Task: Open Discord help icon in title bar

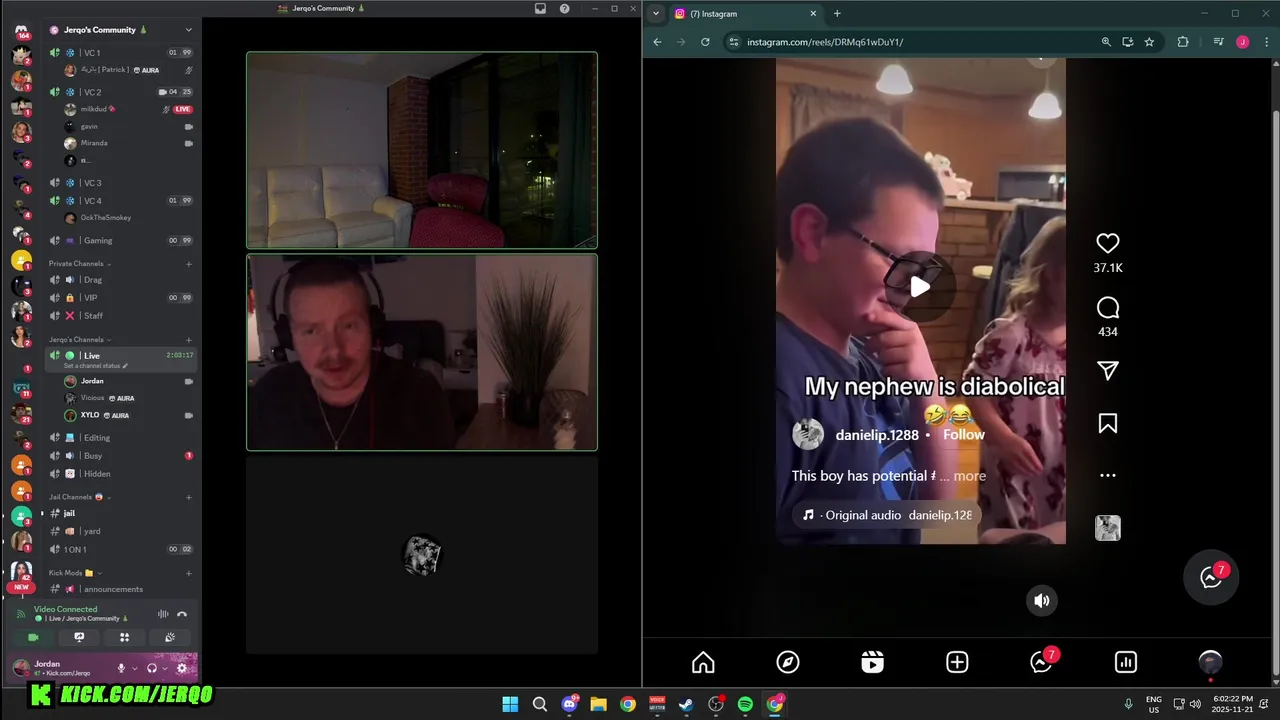Action: [565, 8]
